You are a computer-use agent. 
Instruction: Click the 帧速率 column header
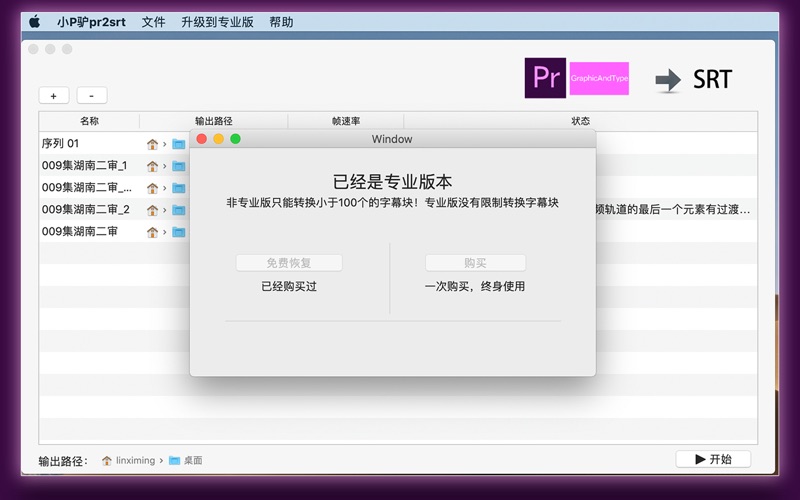346,121
